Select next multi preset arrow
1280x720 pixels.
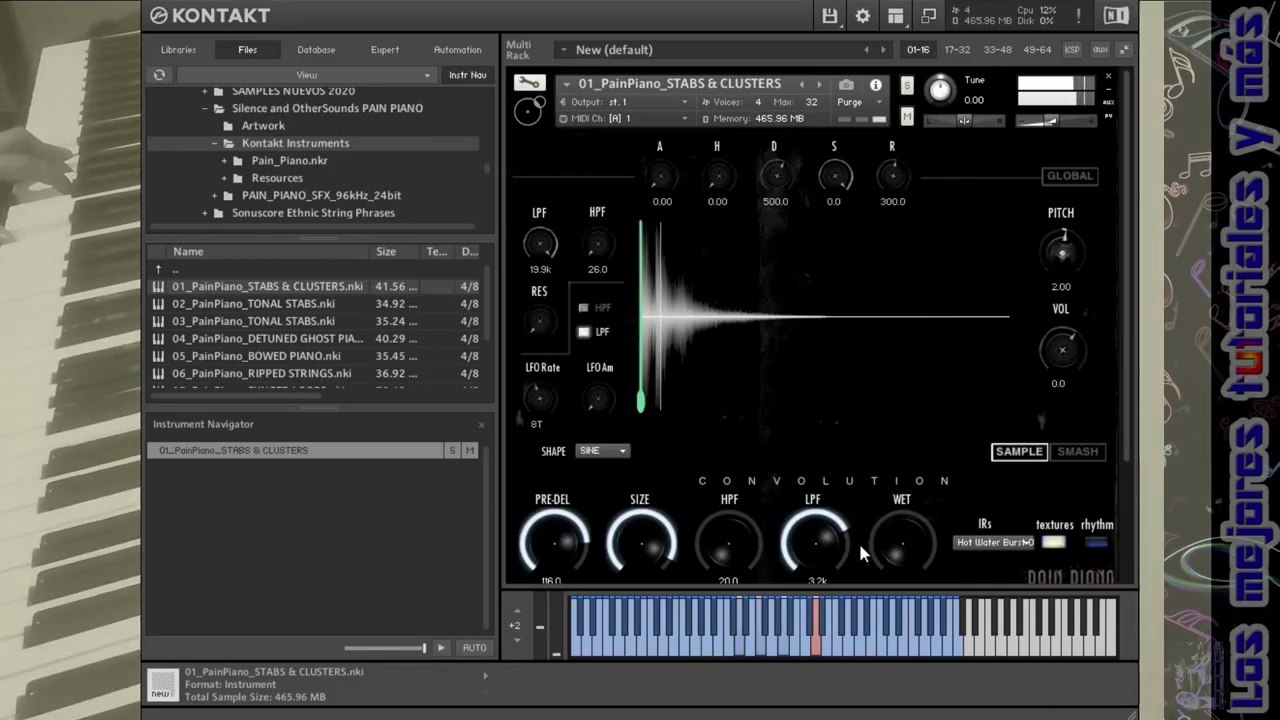(x=883, y=50)
